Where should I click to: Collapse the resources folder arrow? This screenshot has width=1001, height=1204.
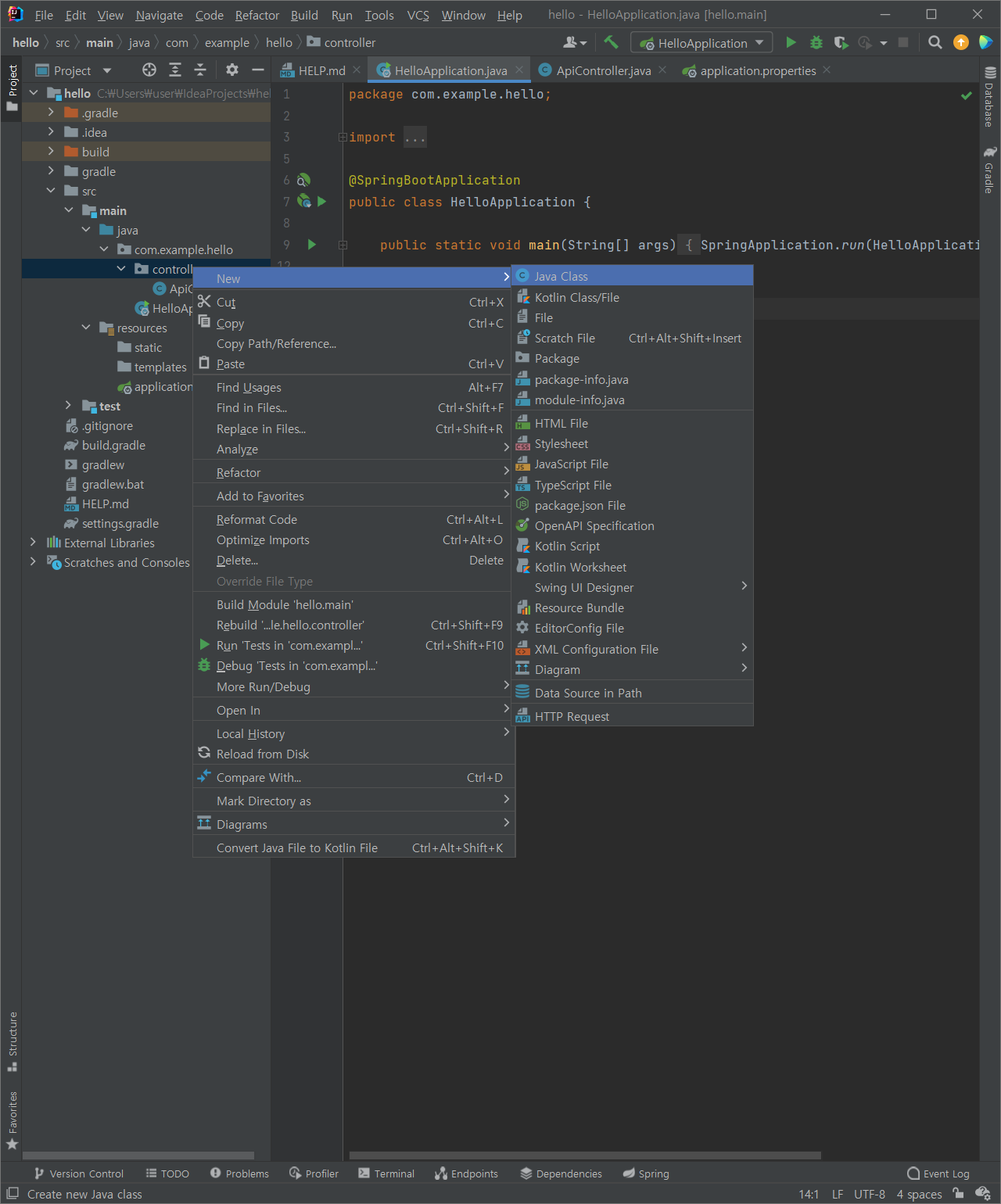coord(86,328)
